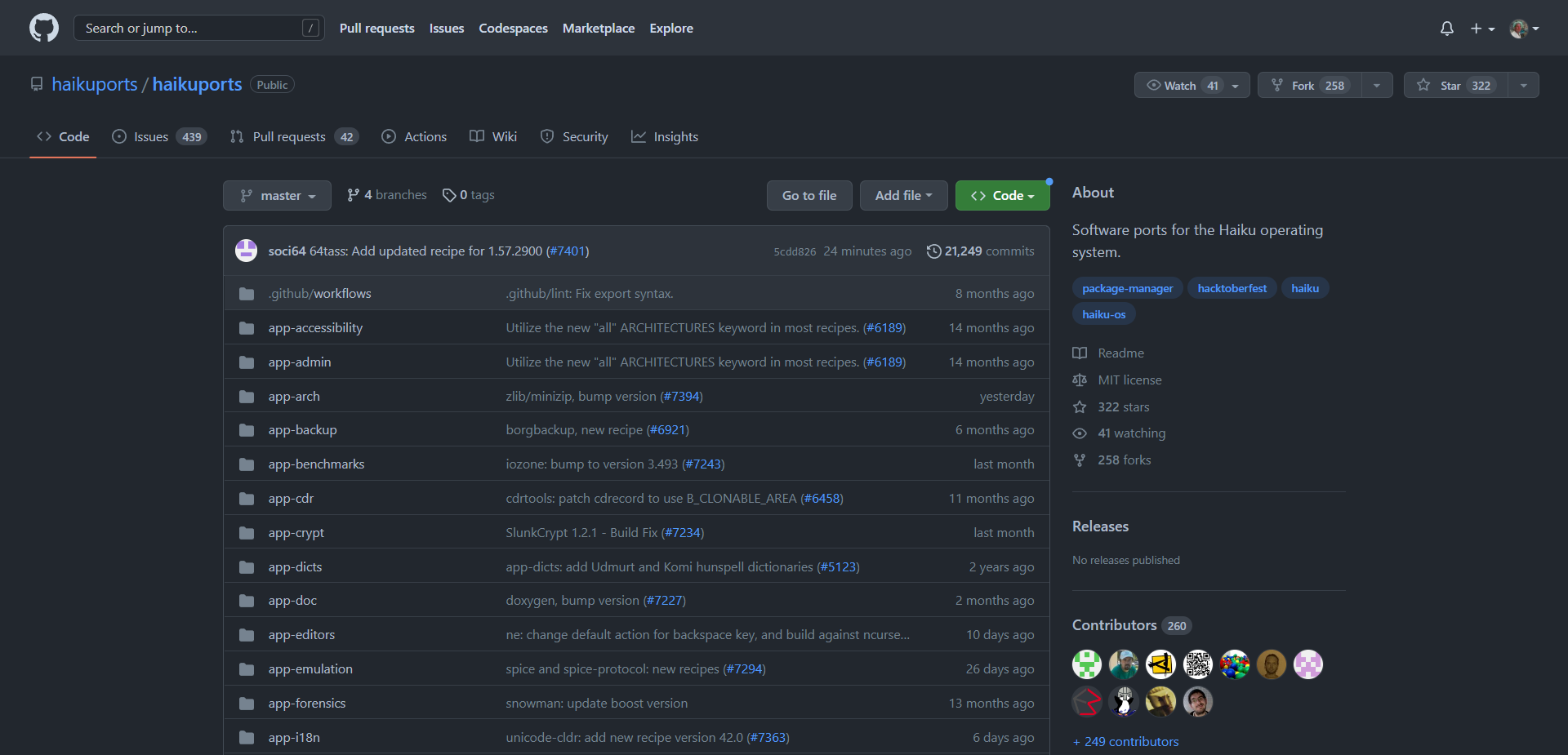Open the app-i18n folder
The image size is (1568, 755).
click(294, 738)
